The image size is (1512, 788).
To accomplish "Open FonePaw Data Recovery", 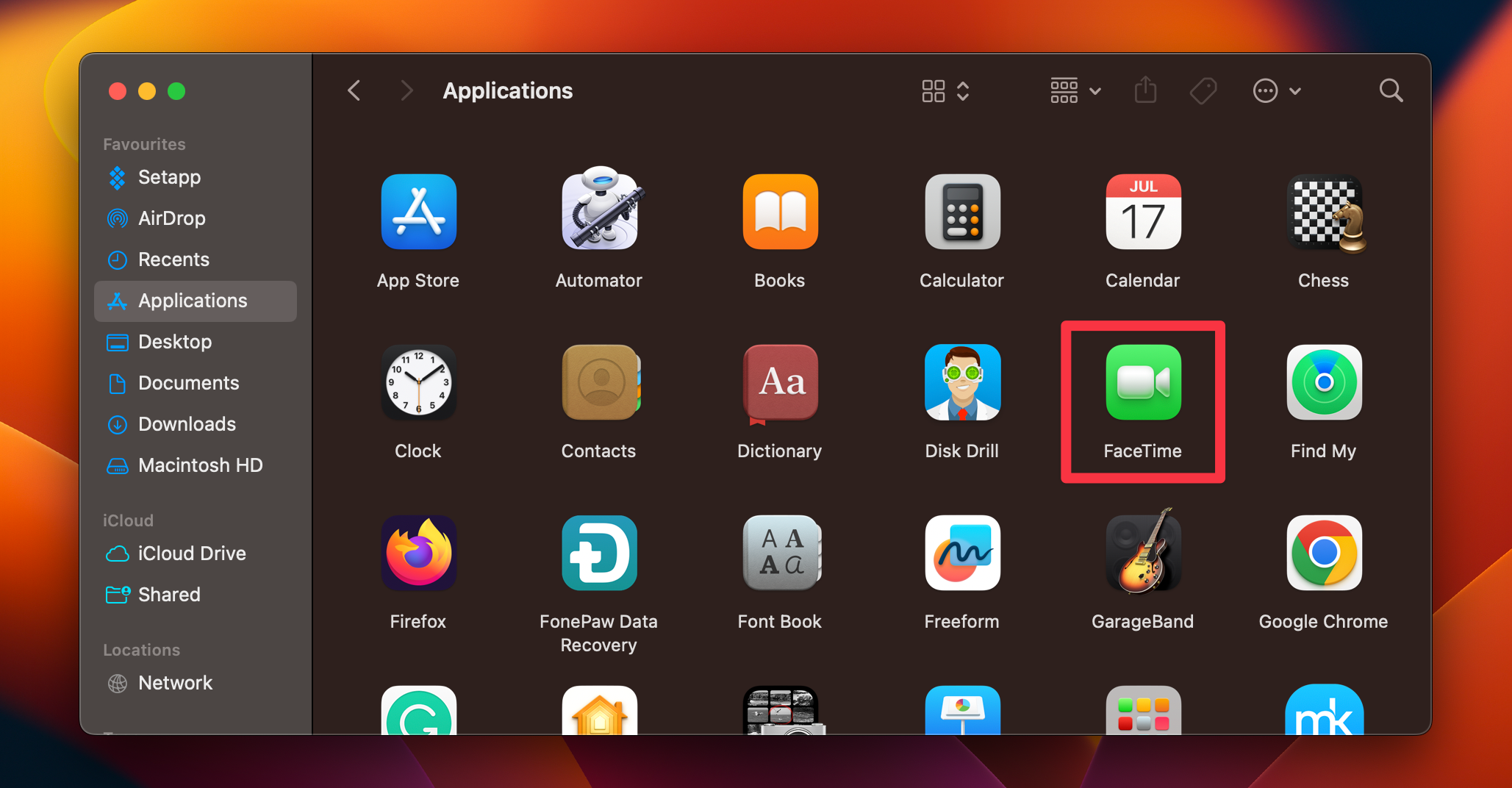I will click(x=599, y=554).
